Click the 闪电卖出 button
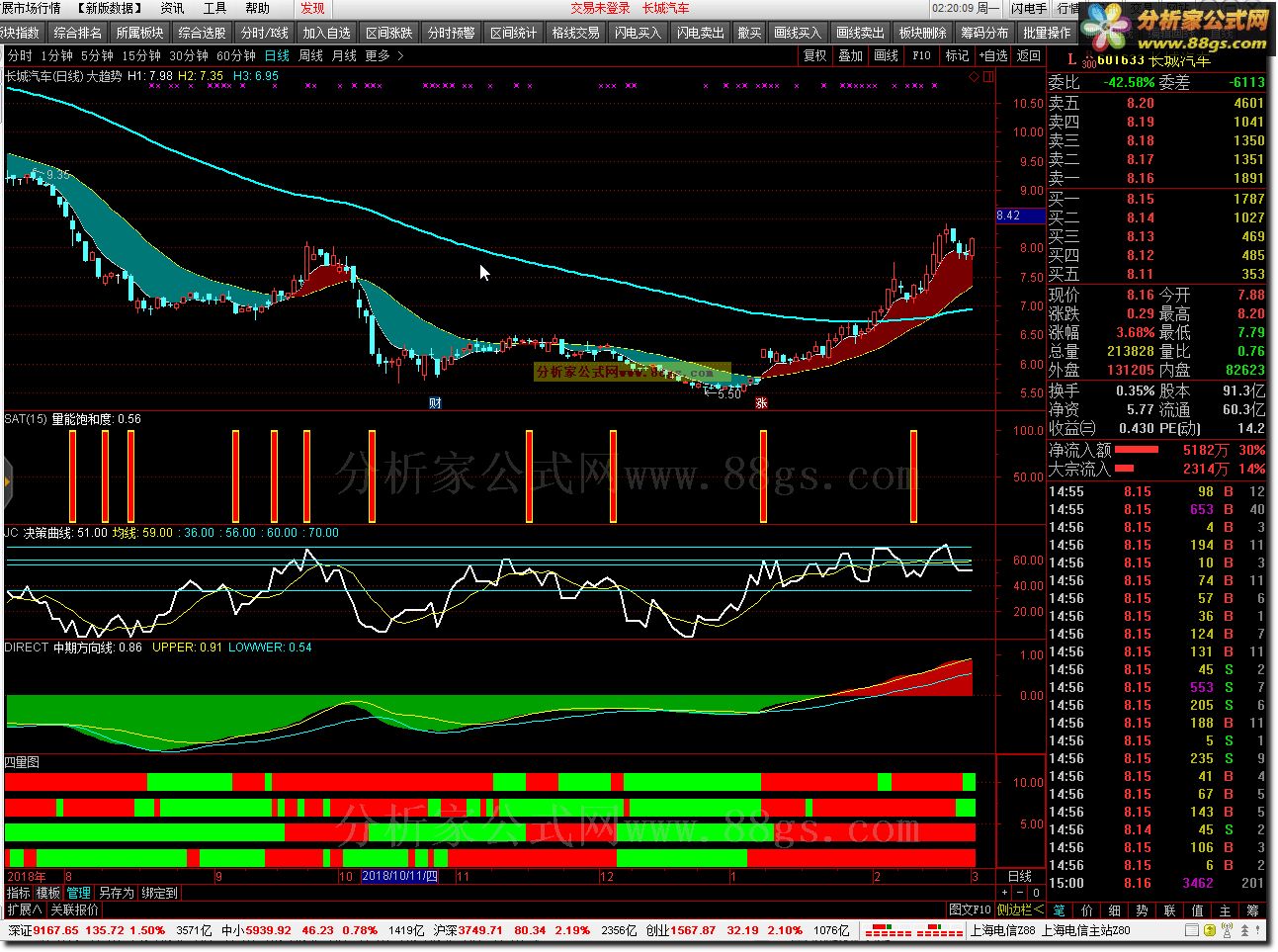This screenshot has height=952, width=1278. (x=700, y=33)
